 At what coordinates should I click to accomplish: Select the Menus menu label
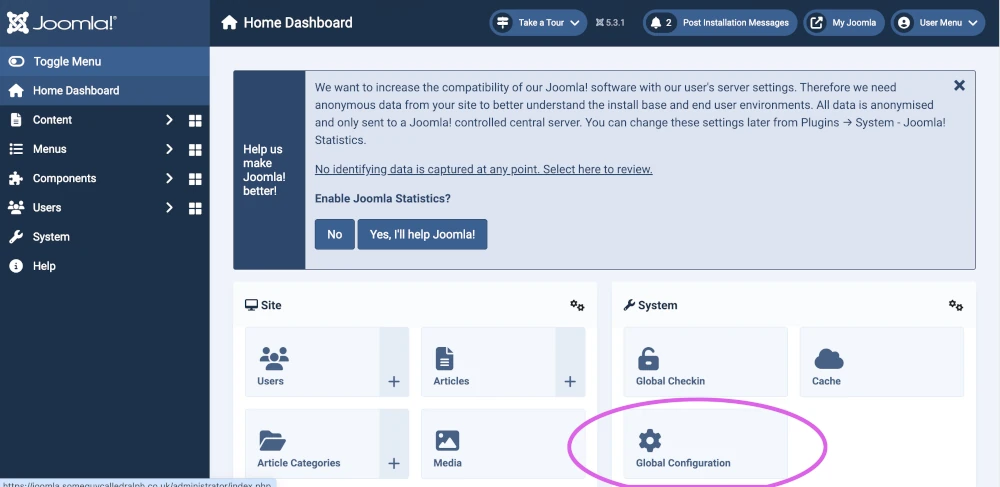tap(50, 149)
